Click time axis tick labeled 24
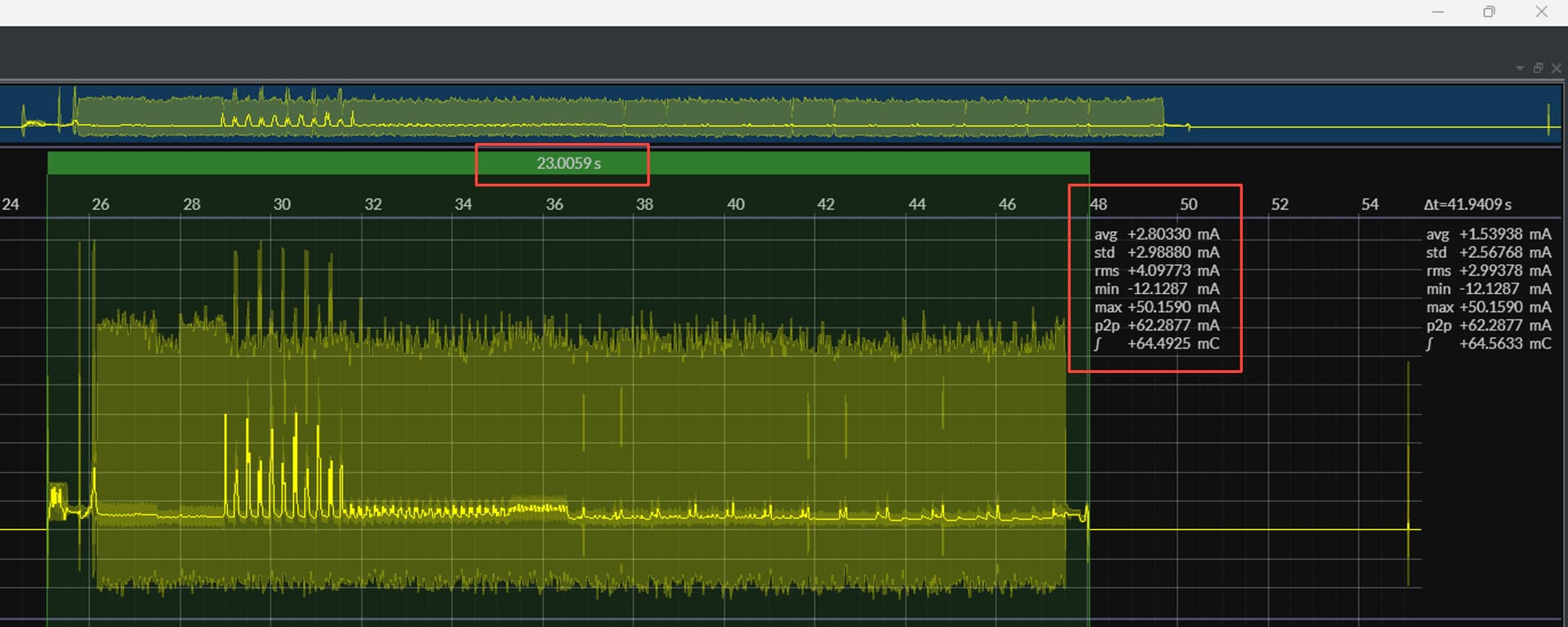1568x627 pixels. pos(11,205)
